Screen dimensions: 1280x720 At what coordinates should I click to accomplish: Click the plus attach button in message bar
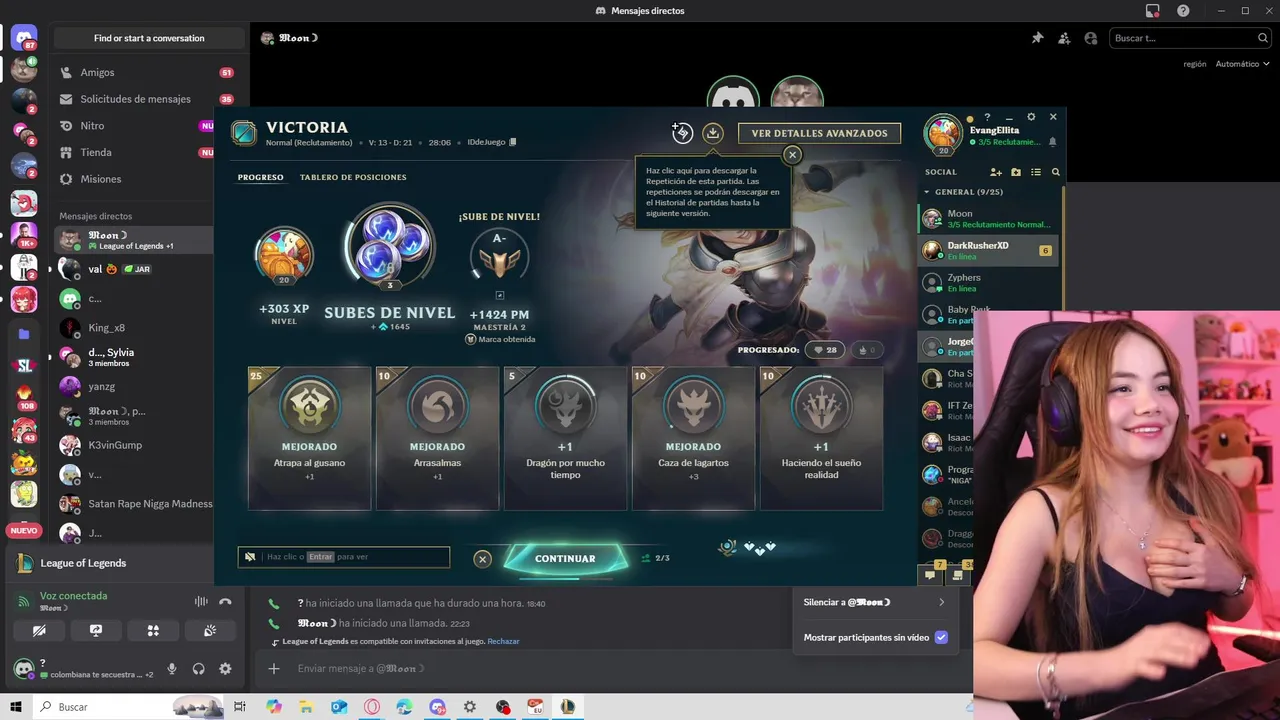pyautogui.click(x=274, y=668)
